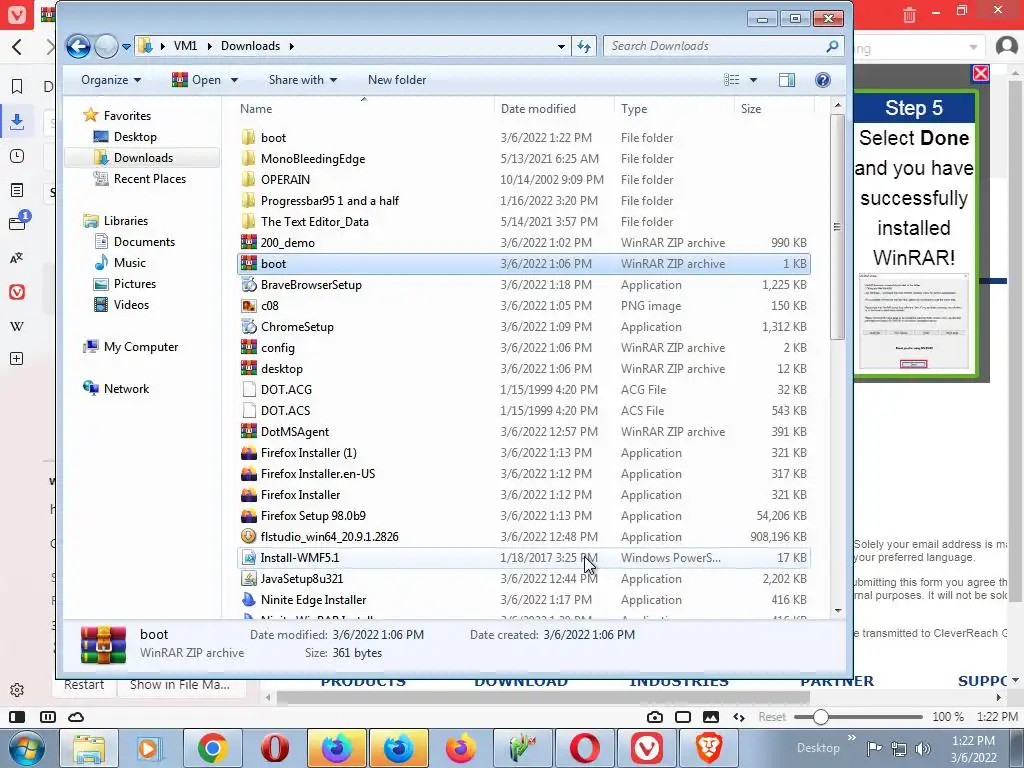Open the Music library

click(x=129, y=263)
